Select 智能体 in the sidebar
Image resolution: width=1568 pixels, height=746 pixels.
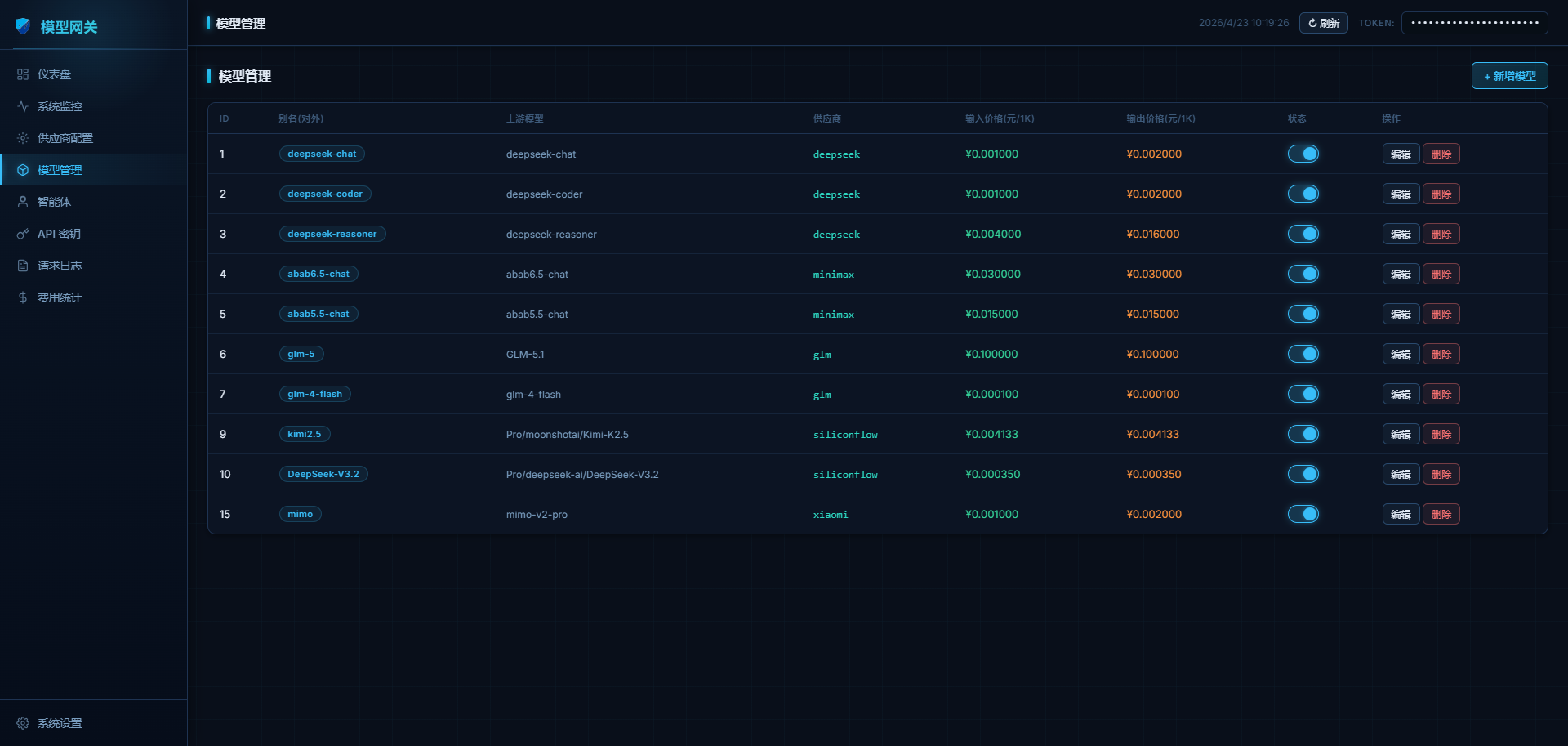click(93, 202)
